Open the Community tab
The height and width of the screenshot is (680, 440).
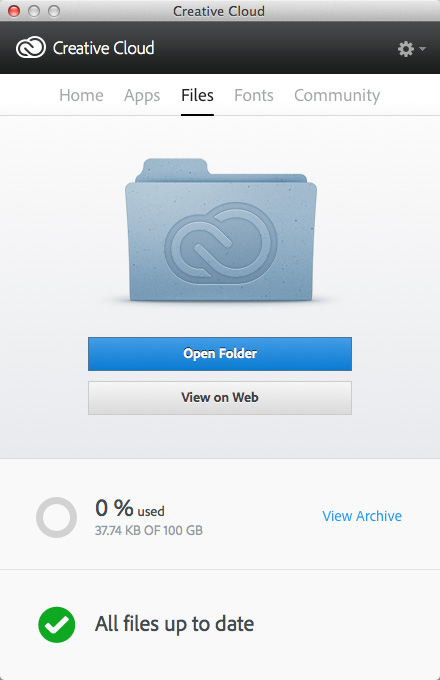tap(337, 96)
